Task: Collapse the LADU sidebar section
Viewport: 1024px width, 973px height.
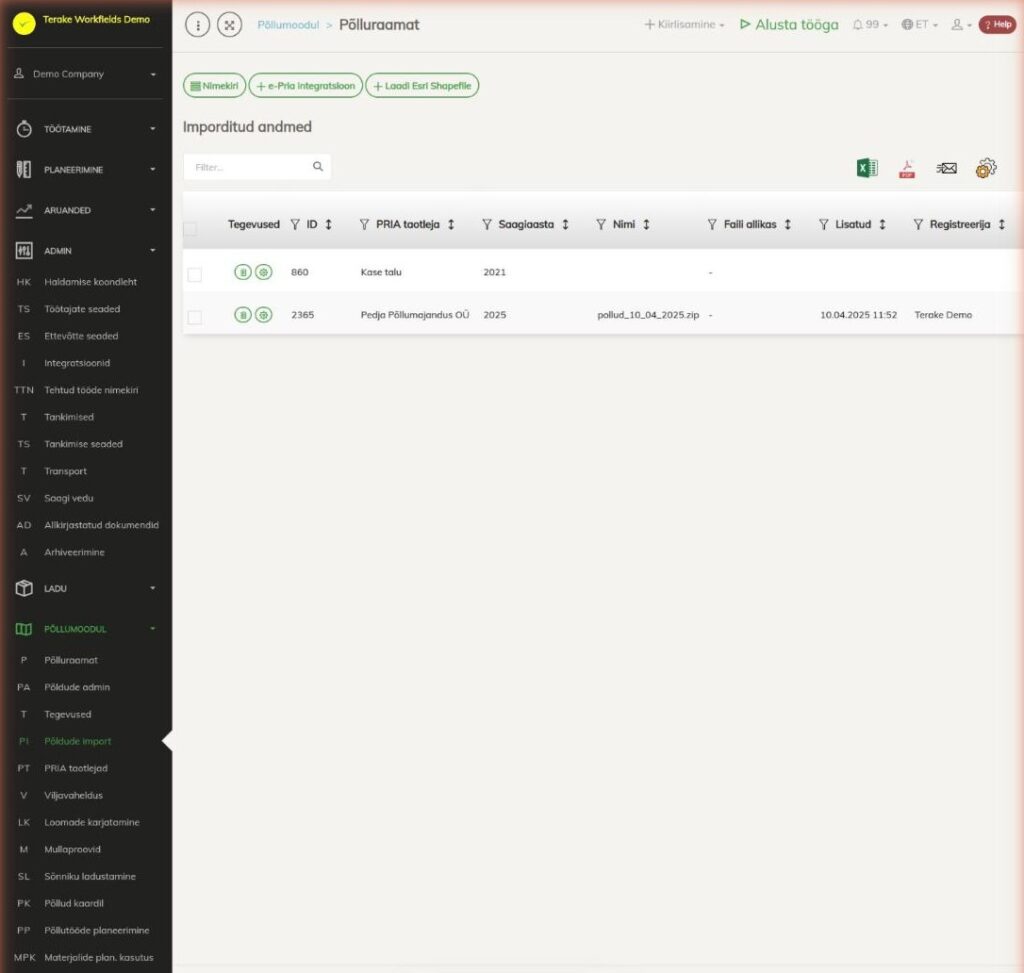Action: (85, 588)
